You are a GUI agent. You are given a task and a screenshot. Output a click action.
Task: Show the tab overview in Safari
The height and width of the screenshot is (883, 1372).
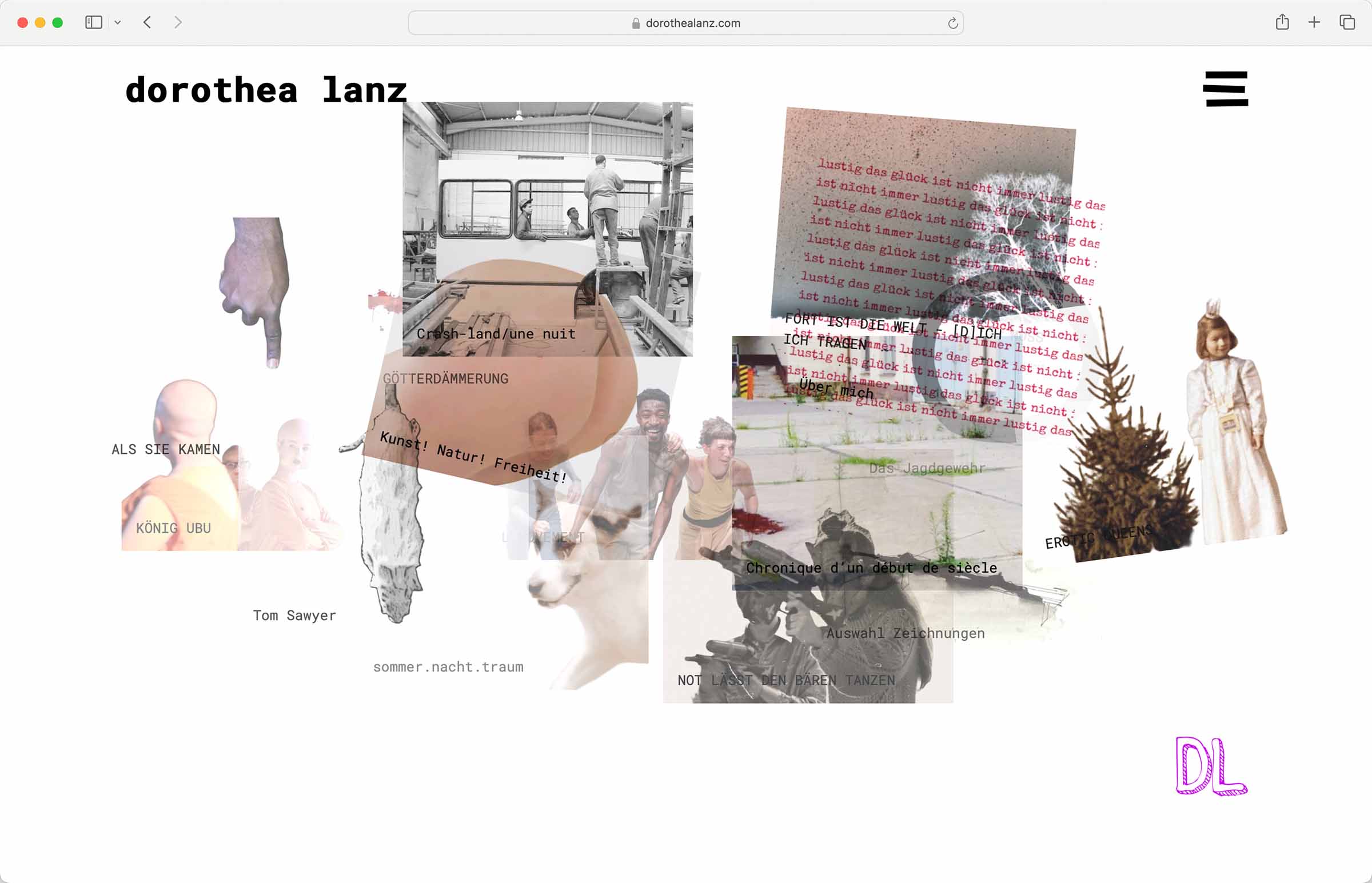click(1346, 22)
